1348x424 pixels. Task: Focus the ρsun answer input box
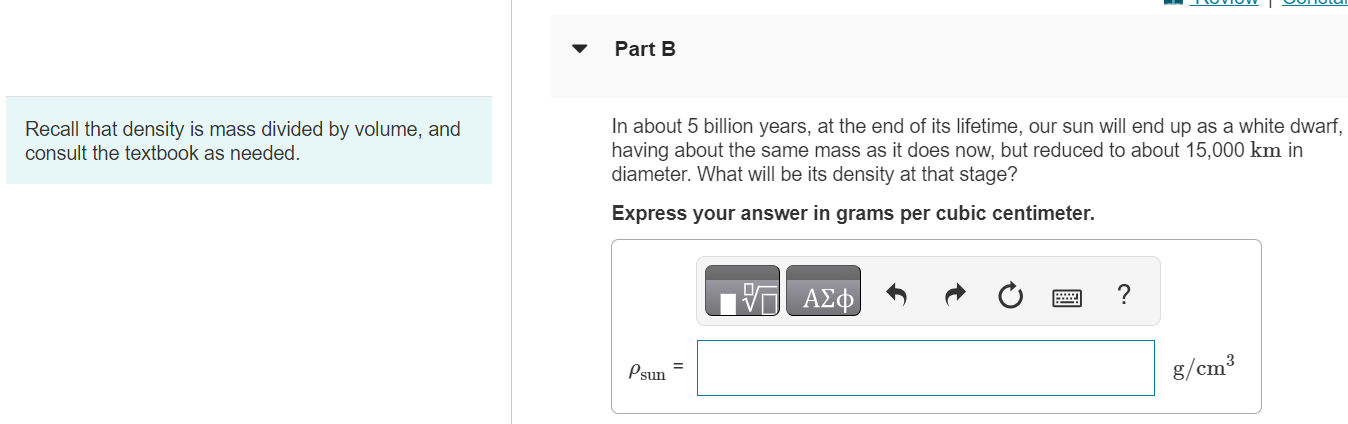tap(926, 368)
